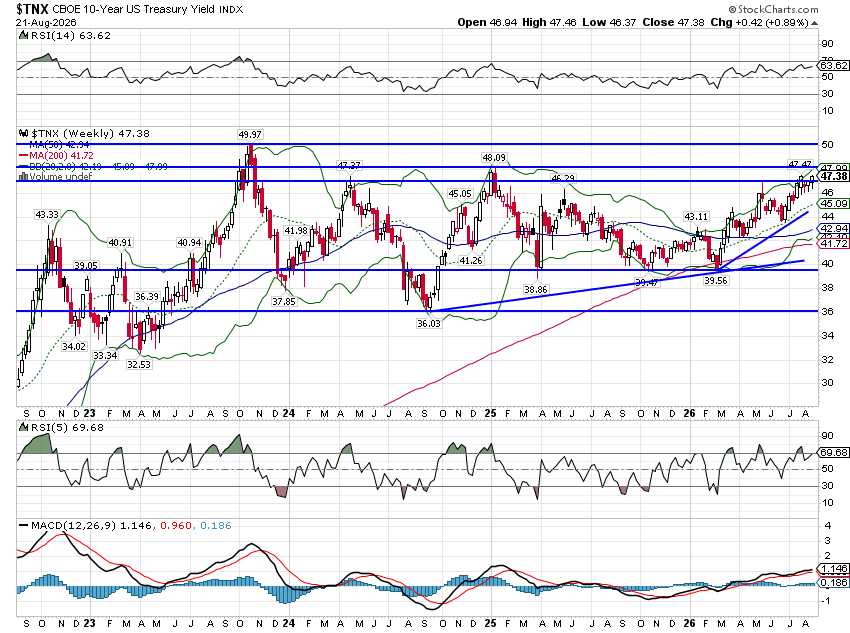Click the 43.11 price label
This screenshot has height=633, width=850.
(x=696, y=217)
